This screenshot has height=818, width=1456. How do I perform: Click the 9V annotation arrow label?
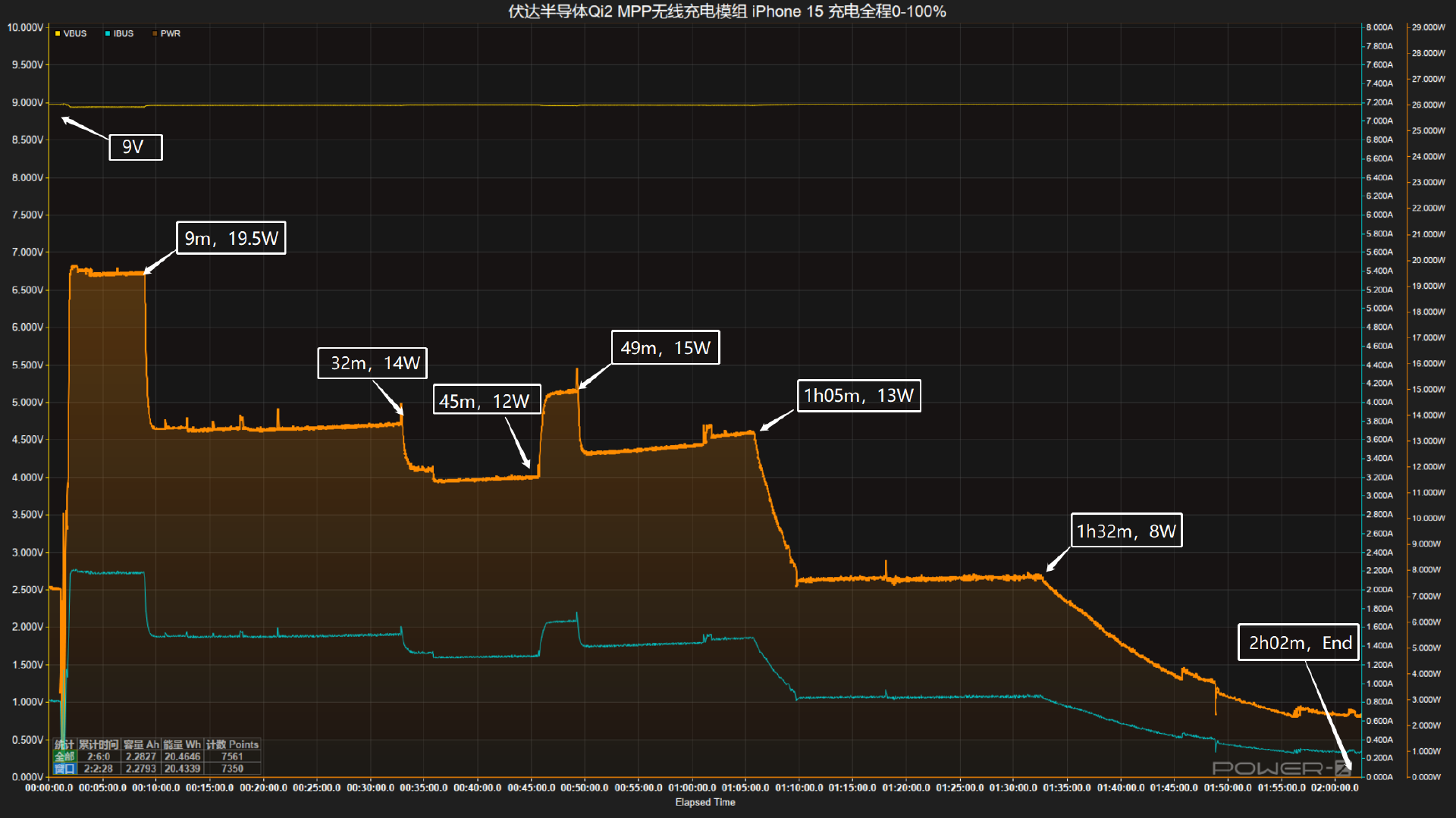134,147
